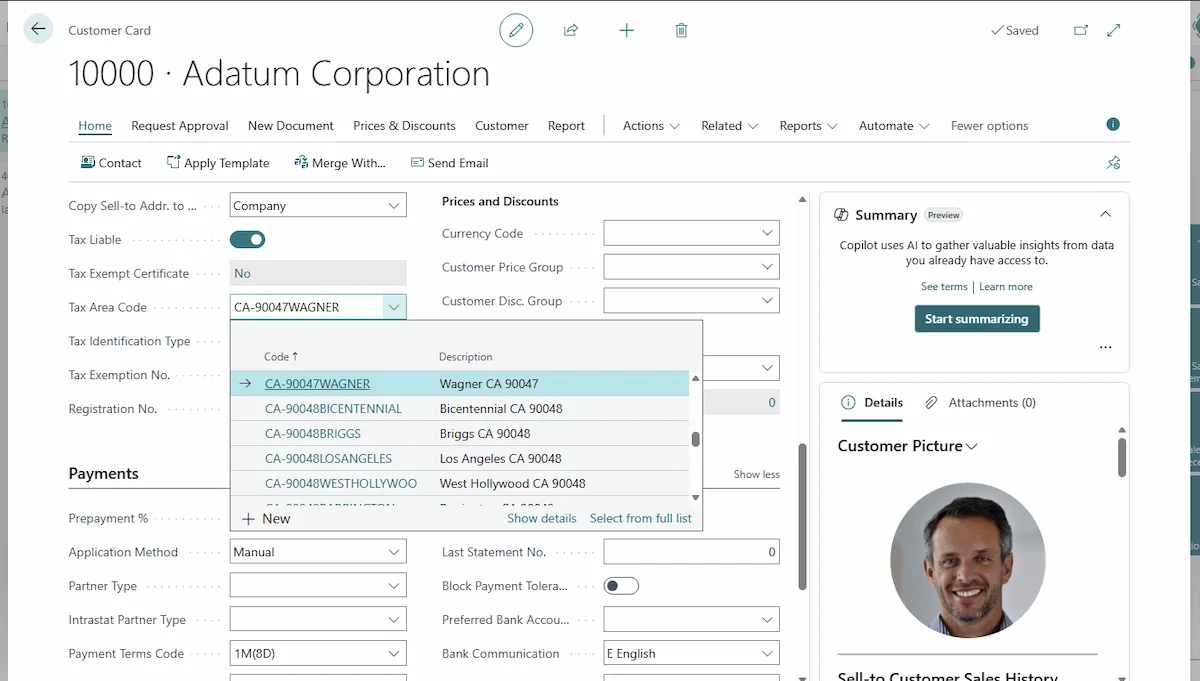
Task: Click the share icon in header
Action: (x=571, y=30)
